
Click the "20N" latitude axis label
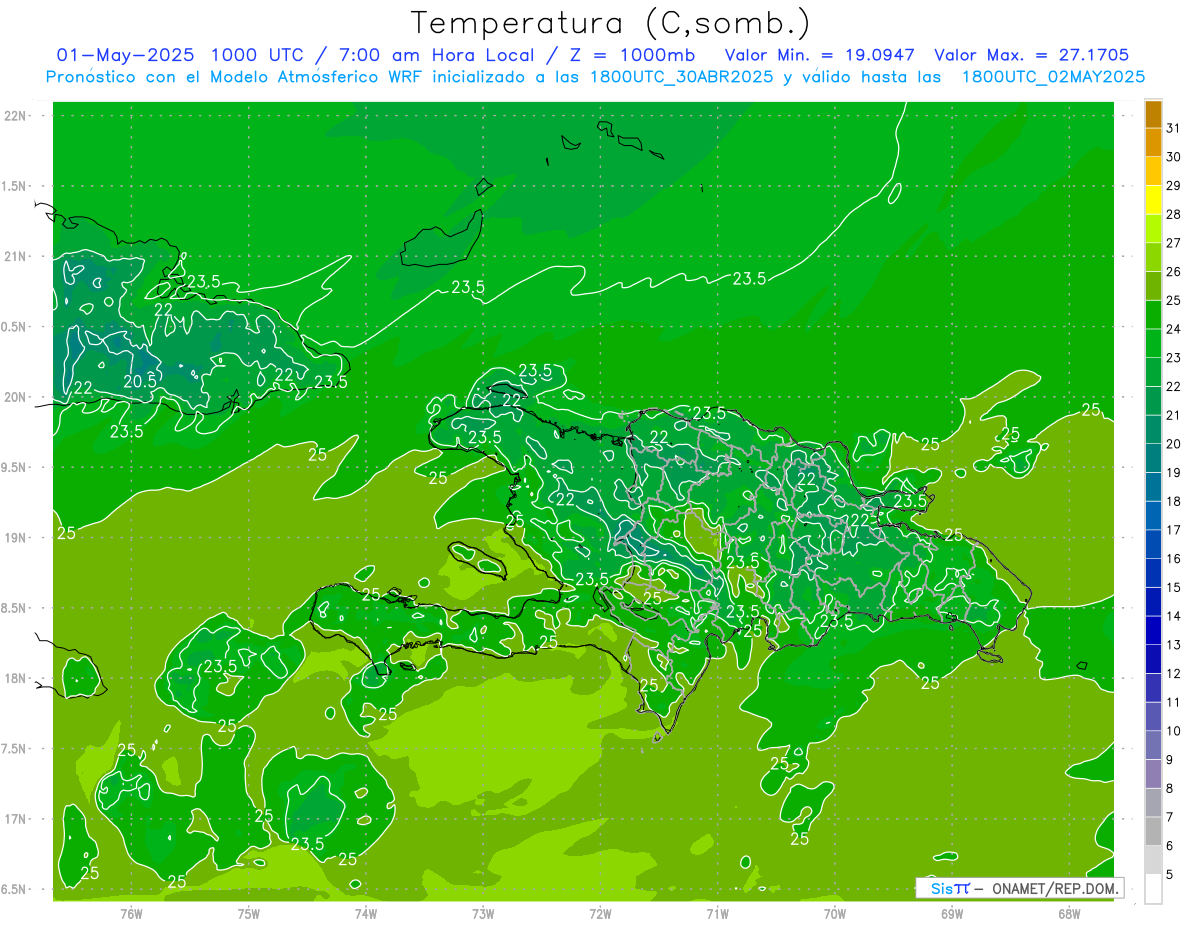[x=17, y=397]
